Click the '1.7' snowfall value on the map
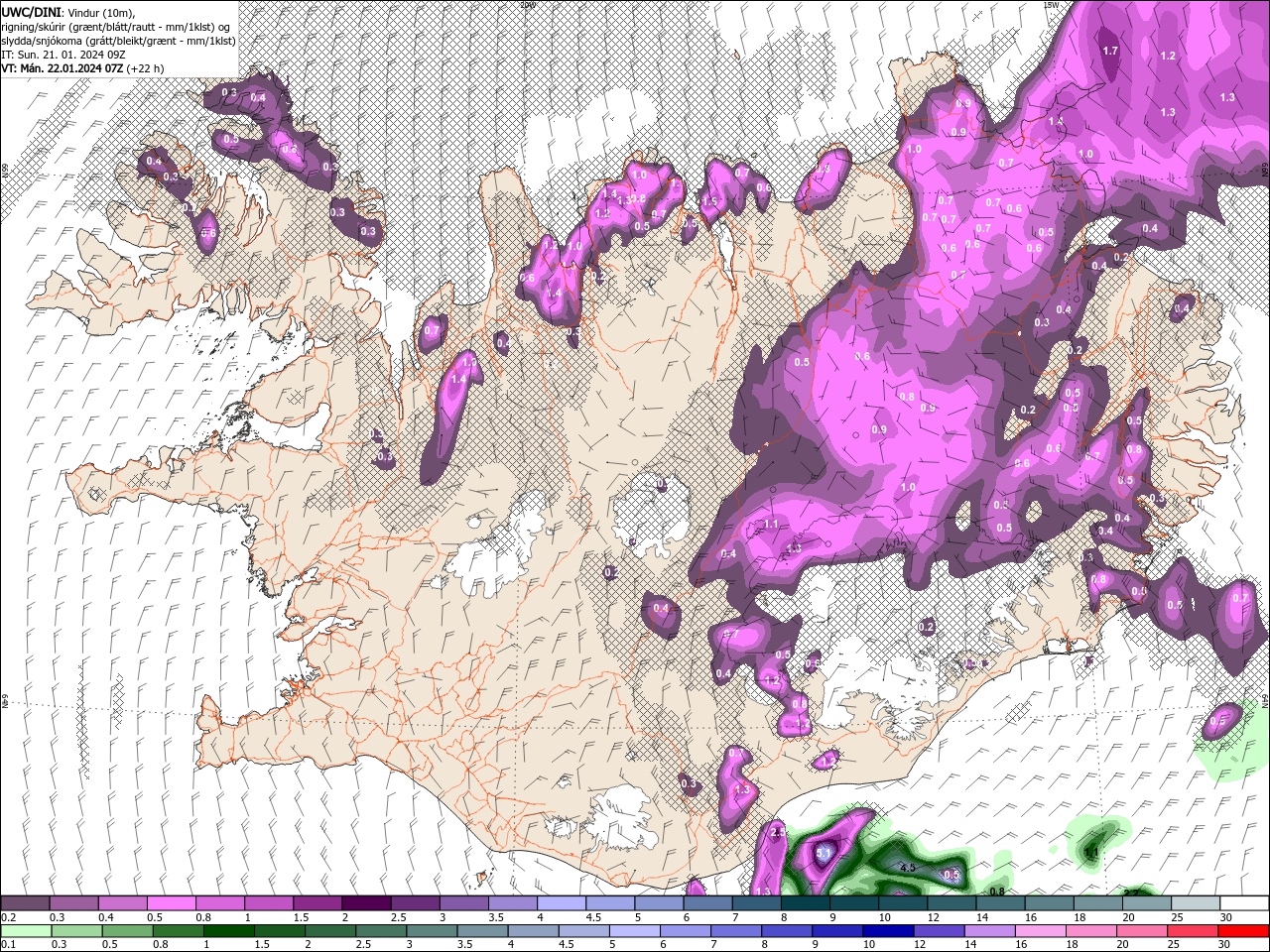The height and width of the screenshot is (952, 1270). point(1110,51)
